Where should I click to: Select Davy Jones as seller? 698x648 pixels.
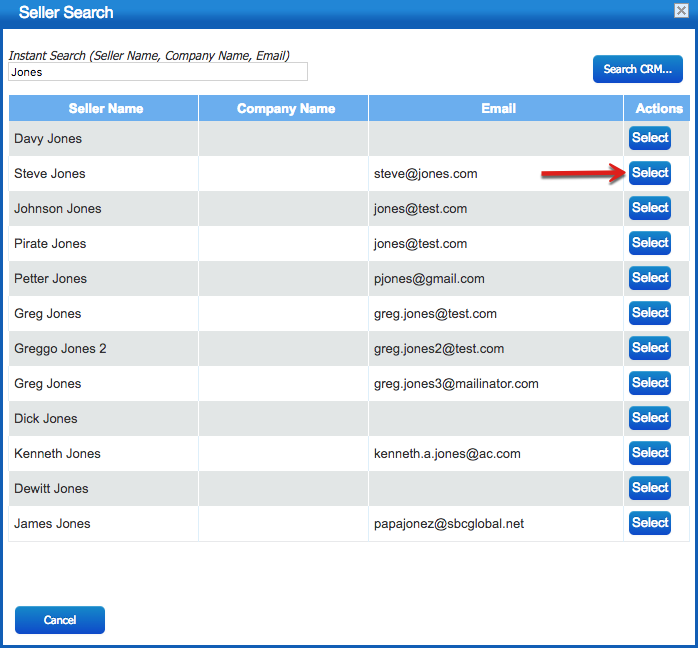pos(649,138)
